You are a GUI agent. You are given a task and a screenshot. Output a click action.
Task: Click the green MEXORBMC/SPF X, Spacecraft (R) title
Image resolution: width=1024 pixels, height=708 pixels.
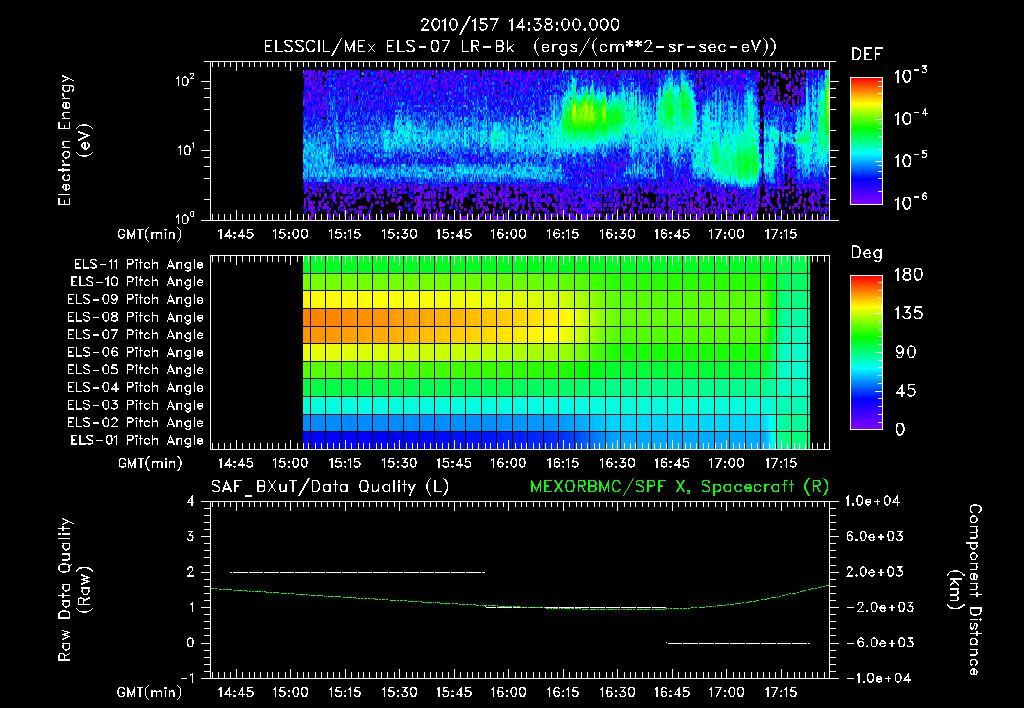coord(679,487)
